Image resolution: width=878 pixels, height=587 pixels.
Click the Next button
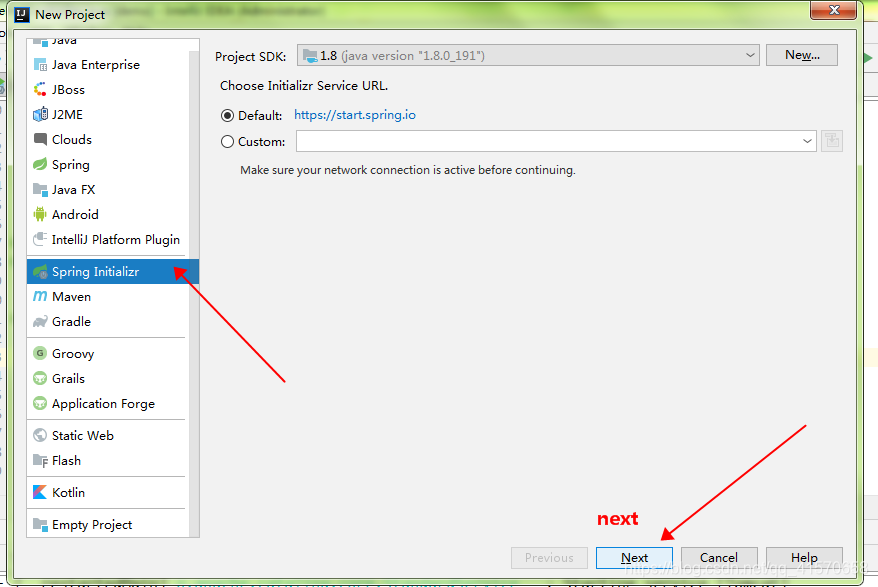coord(634,558)
